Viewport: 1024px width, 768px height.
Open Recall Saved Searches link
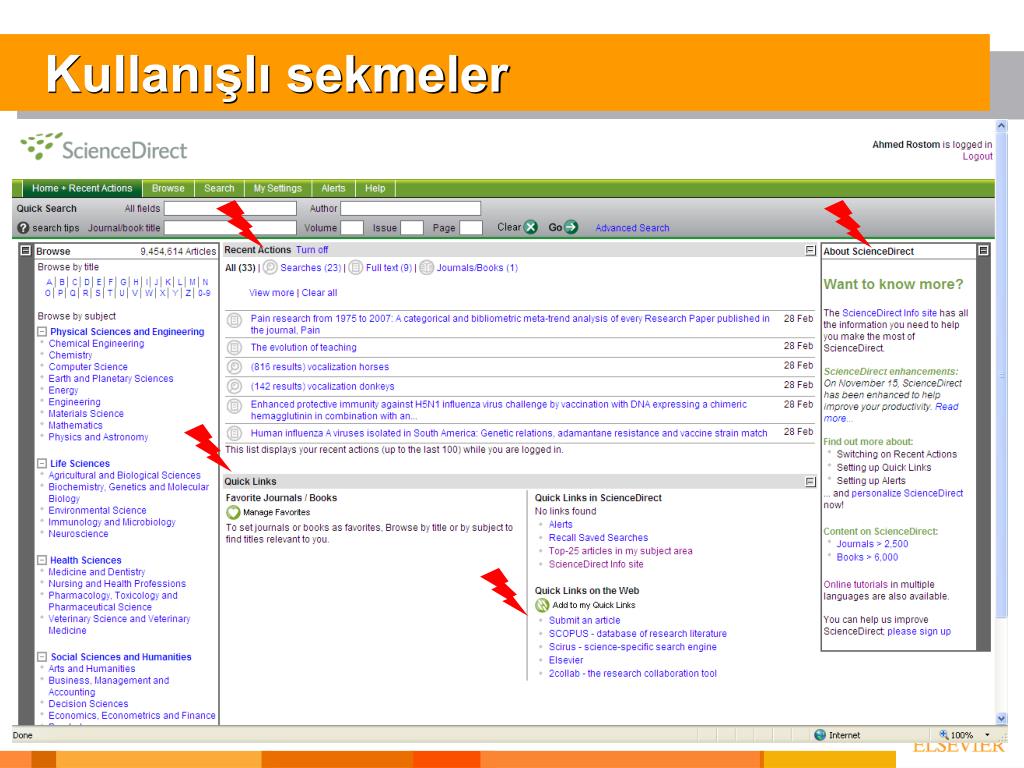point(598,537)
